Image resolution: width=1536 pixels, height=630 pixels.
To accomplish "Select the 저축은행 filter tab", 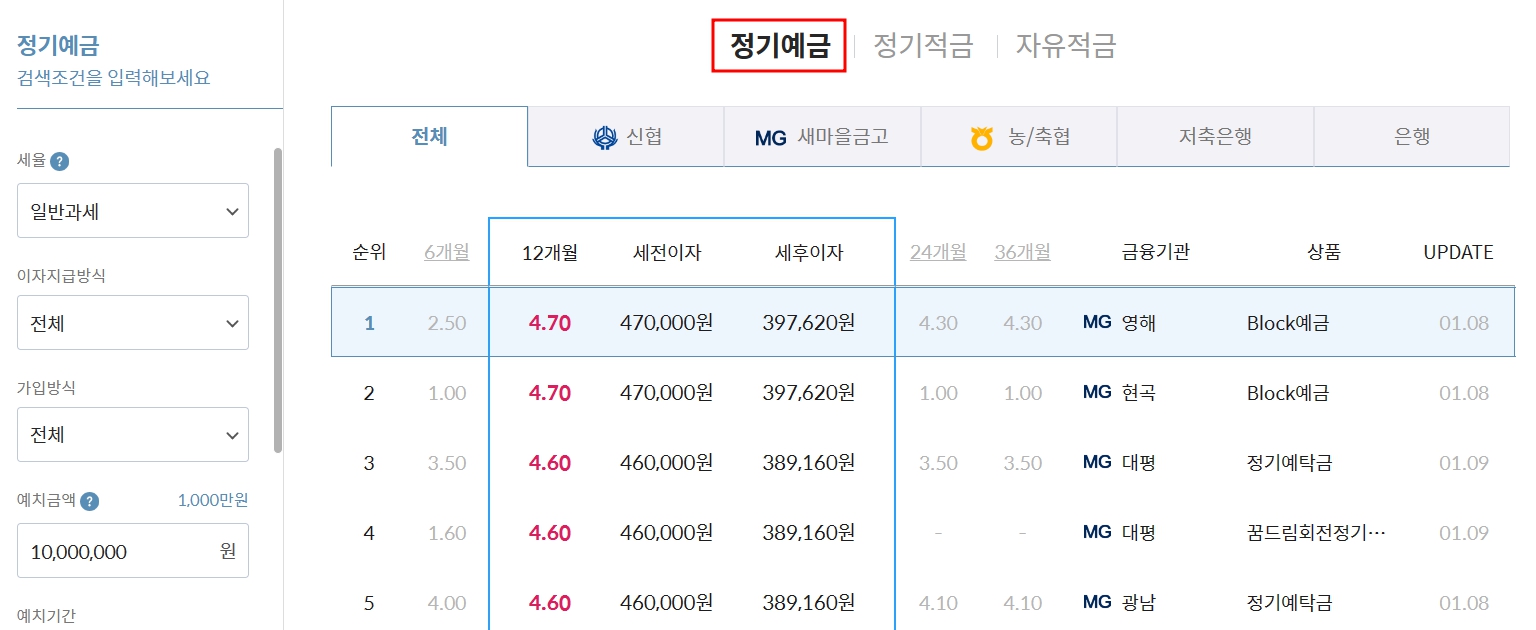I will click(1215, 136).
